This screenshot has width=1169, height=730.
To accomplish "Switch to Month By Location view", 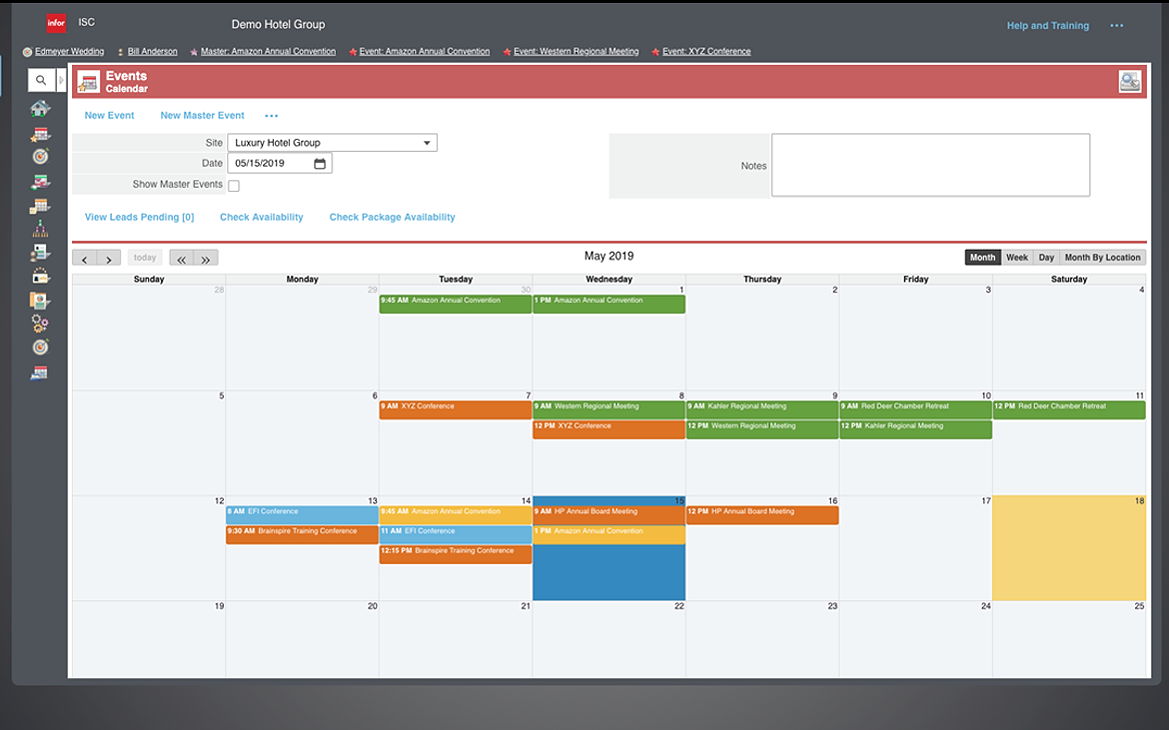I will [1103, 257].
